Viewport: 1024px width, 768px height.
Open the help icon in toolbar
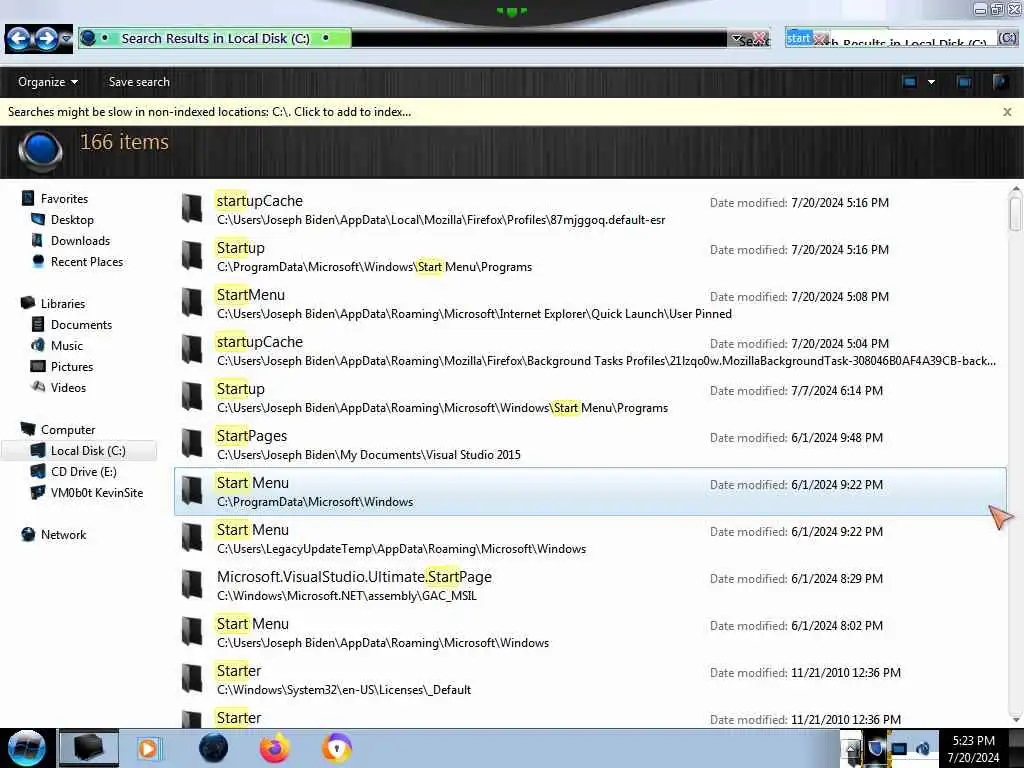point(1000,82)
